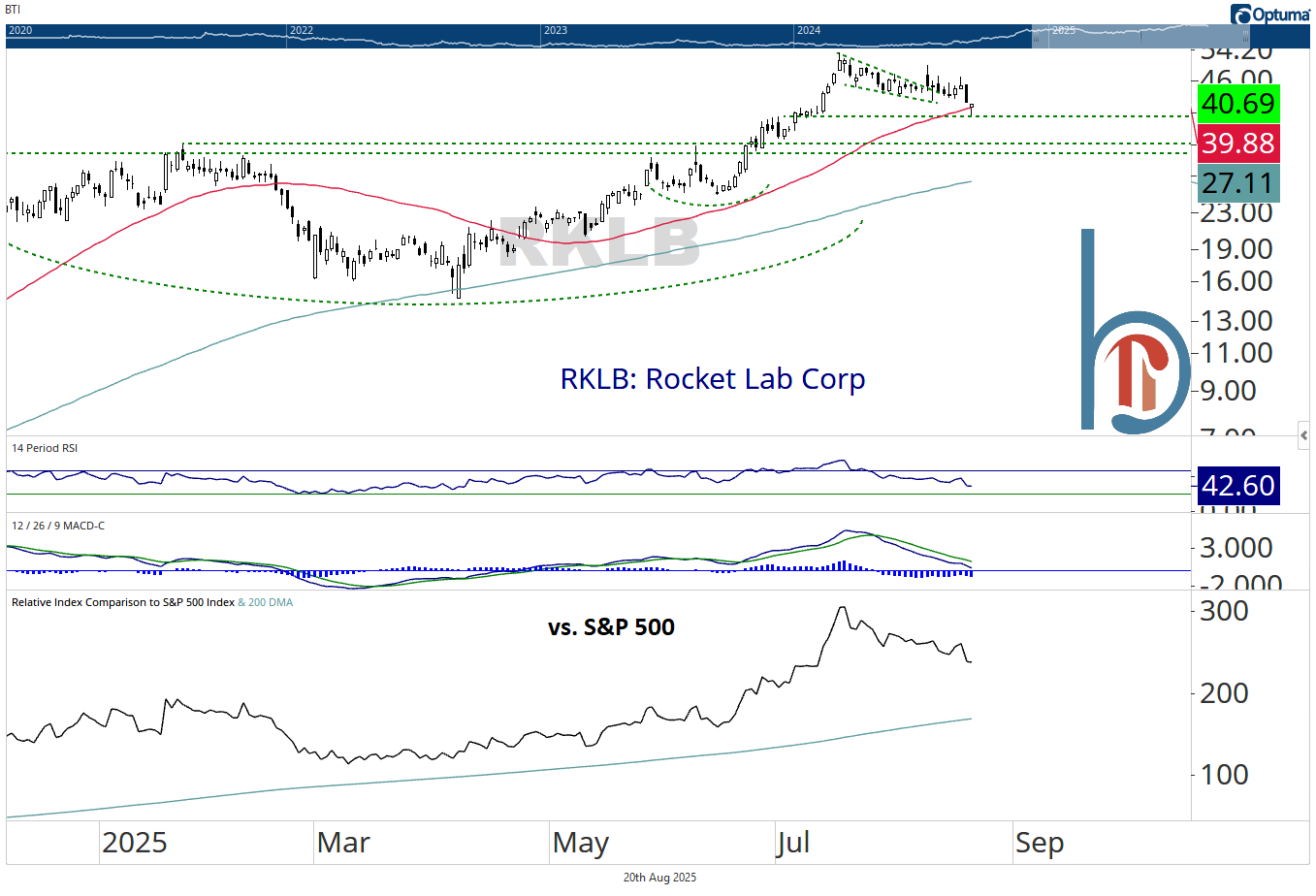Screen dimensions: 1316x896
Task: Jump to 2020 in the overview timeline
Action: tap(19, 30)
